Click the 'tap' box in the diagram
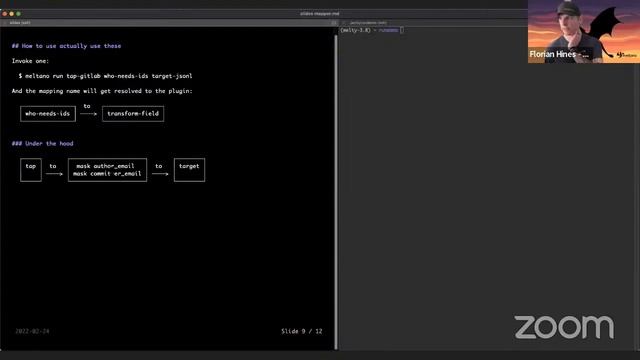The height and width of the screenshot is (360, 640). (31, 170)
